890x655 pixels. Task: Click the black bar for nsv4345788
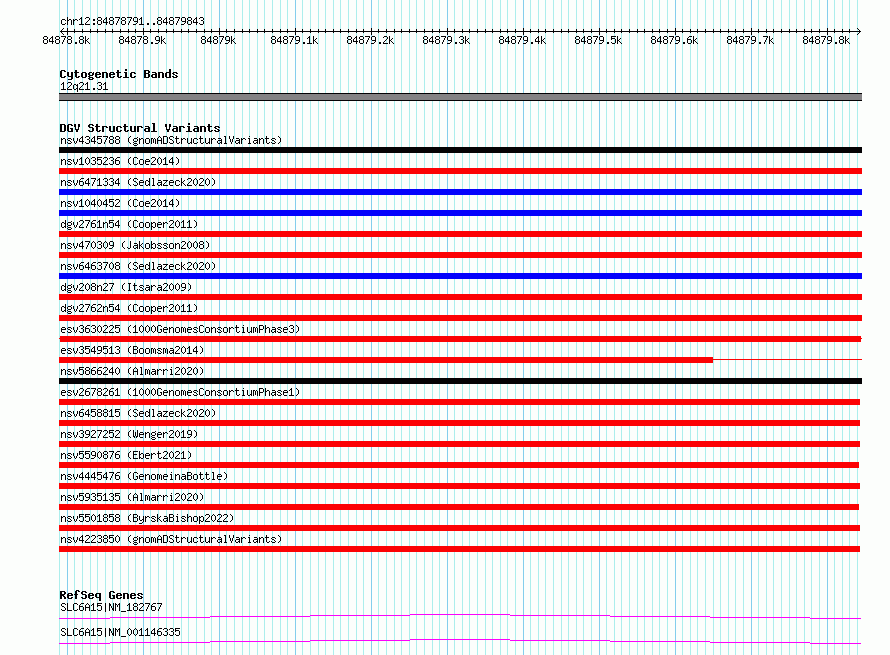(x=460, y=150)
